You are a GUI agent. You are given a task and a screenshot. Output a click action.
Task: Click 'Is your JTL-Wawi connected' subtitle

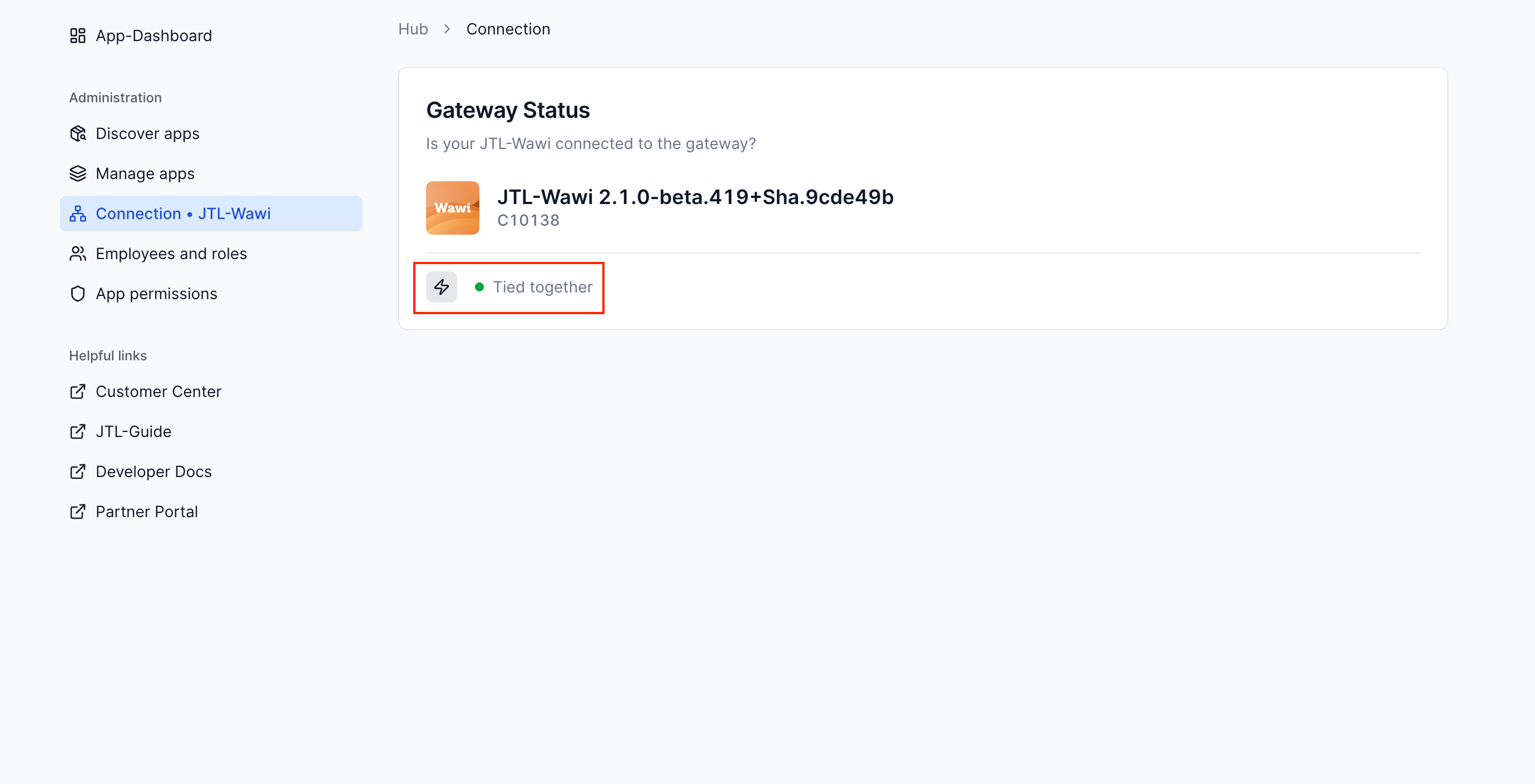coord(591,143)
